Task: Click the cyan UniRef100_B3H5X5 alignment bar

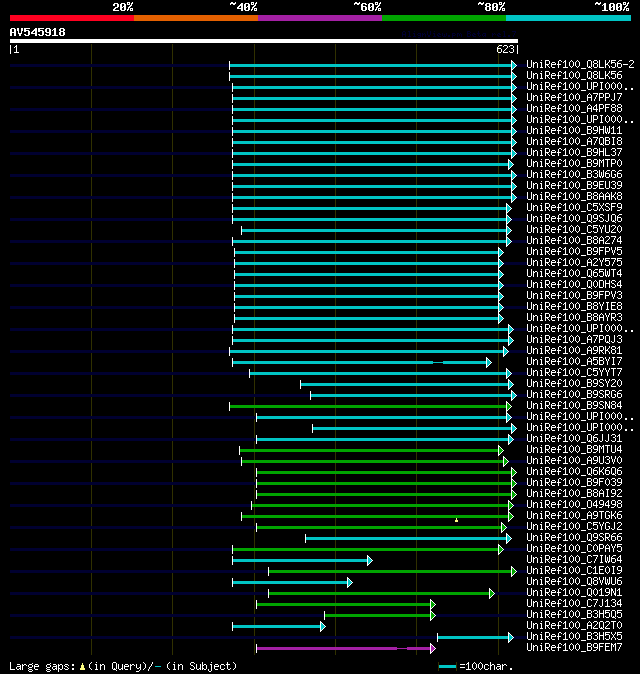Action: click(473, 637)
